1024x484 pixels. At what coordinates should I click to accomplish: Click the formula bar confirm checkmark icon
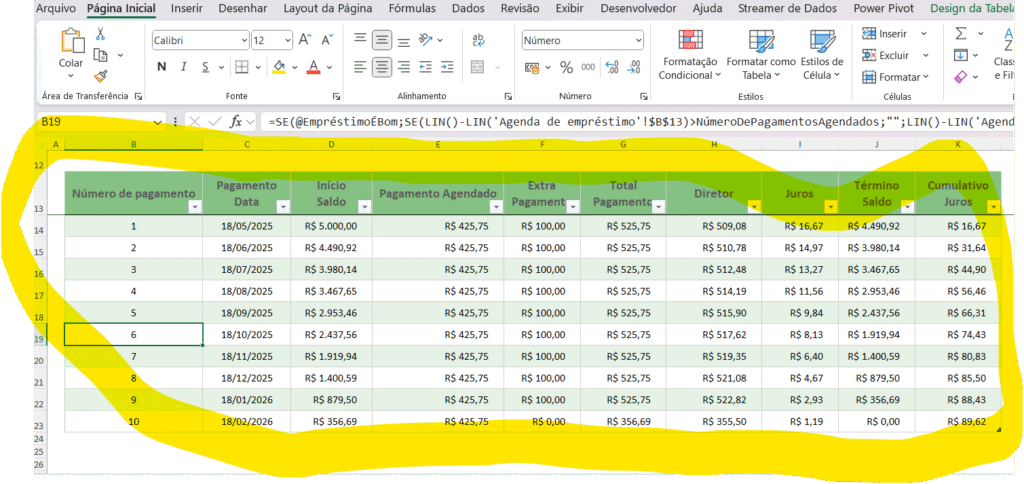(x=215, y=121)
